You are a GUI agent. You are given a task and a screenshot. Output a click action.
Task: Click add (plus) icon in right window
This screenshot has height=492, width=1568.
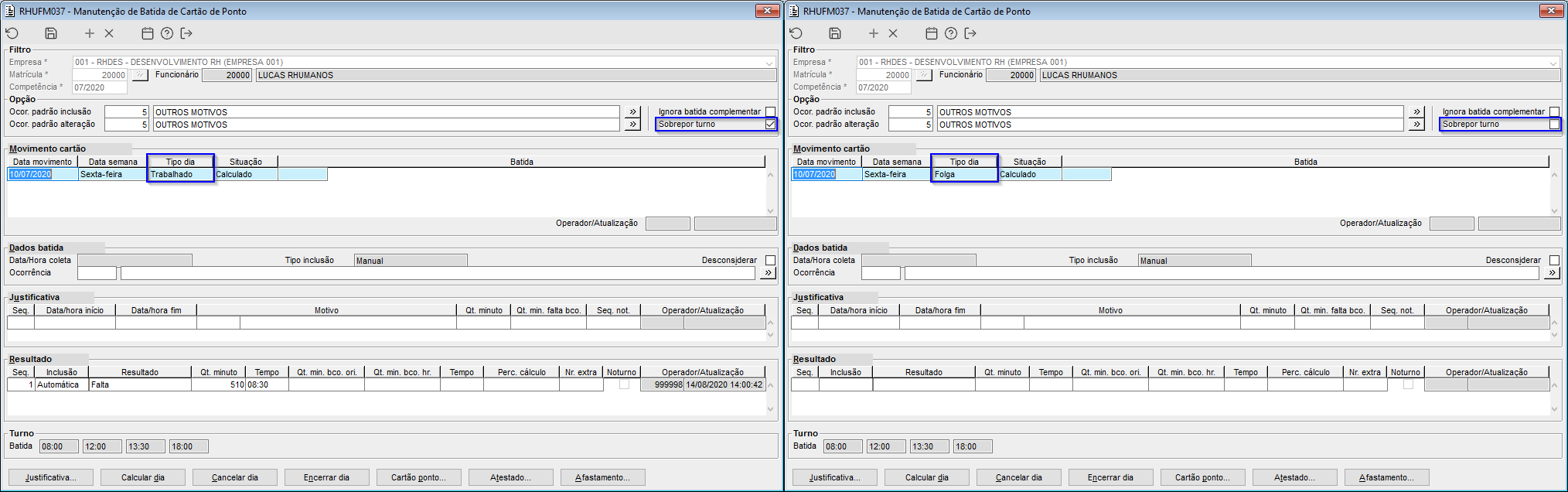(x=874, y=33)
